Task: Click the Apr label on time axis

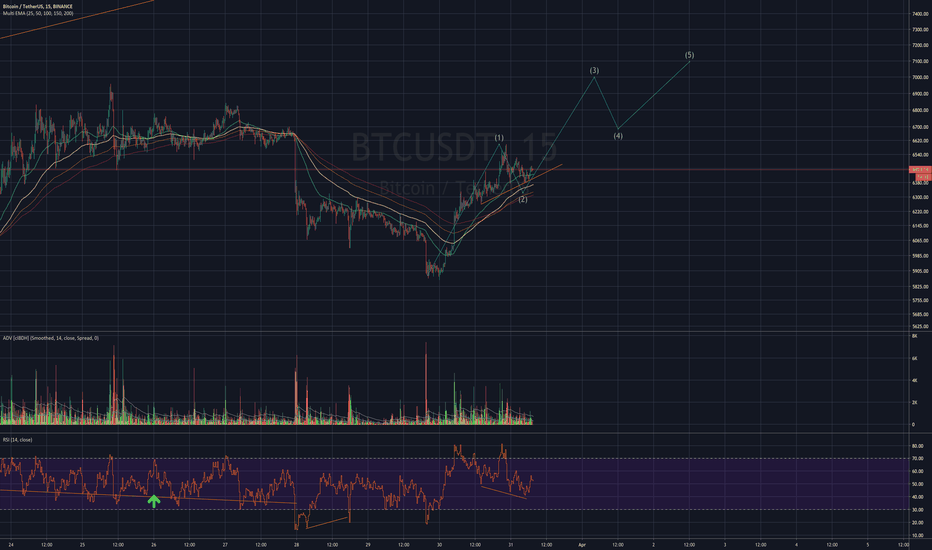Action: pos(582,545)
